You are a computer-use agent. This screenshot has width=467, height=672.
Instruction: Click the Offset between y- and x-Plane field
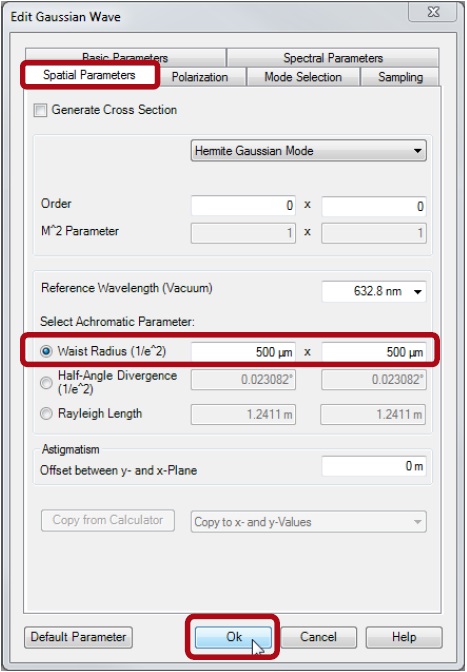pyautogui.click(x=374, y=466)
